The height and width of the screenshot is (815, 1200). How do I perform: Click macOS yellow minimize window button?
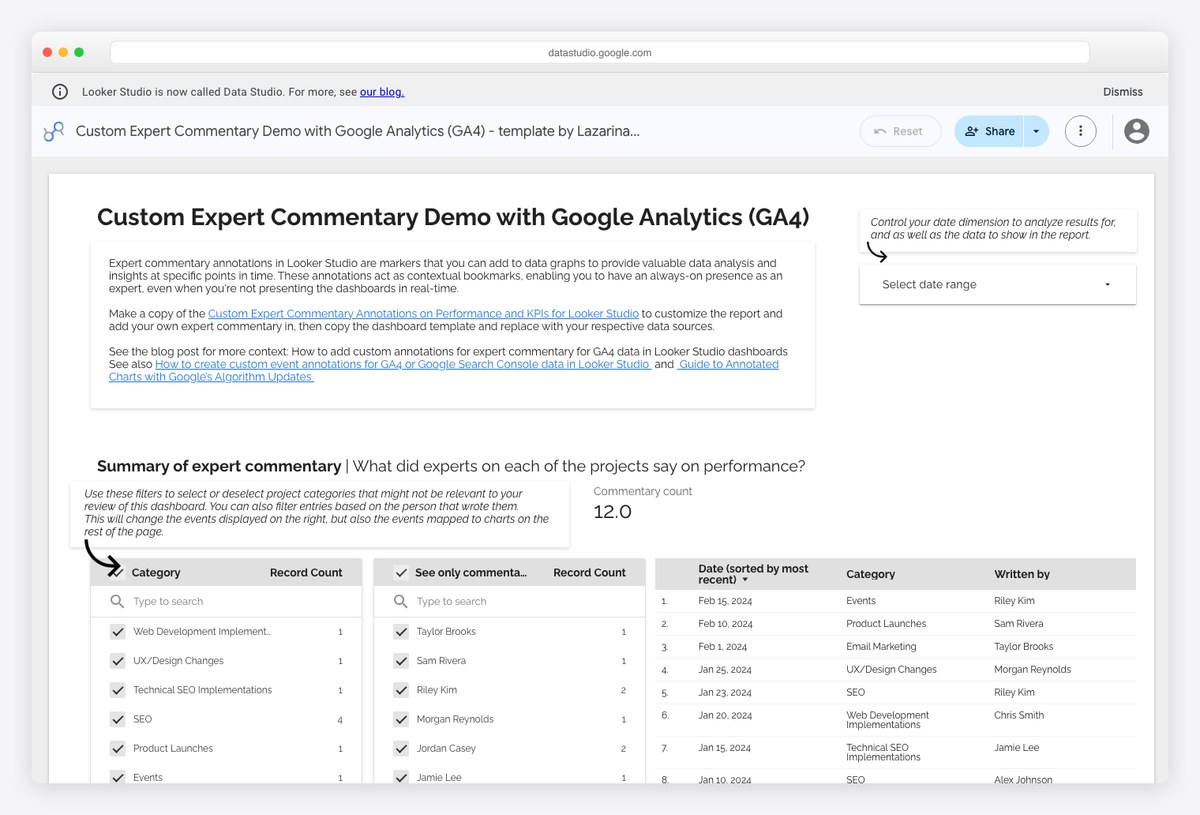point(63,52)
